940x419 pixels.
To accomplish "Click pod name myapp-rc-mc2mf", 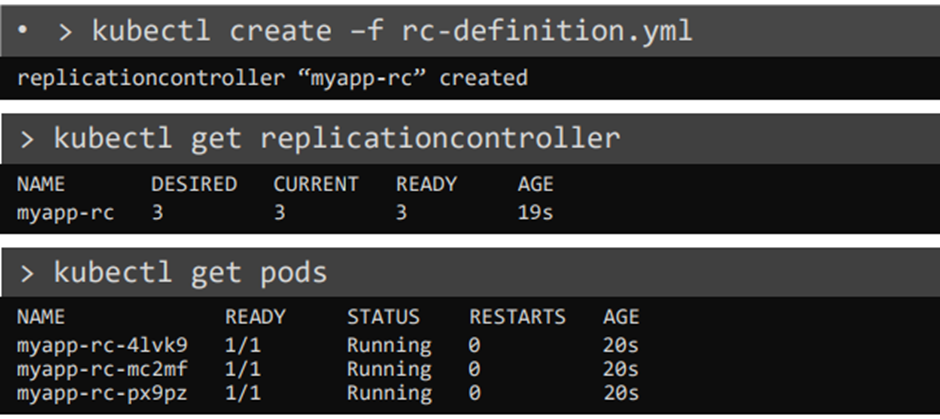I will click(103, 369).
